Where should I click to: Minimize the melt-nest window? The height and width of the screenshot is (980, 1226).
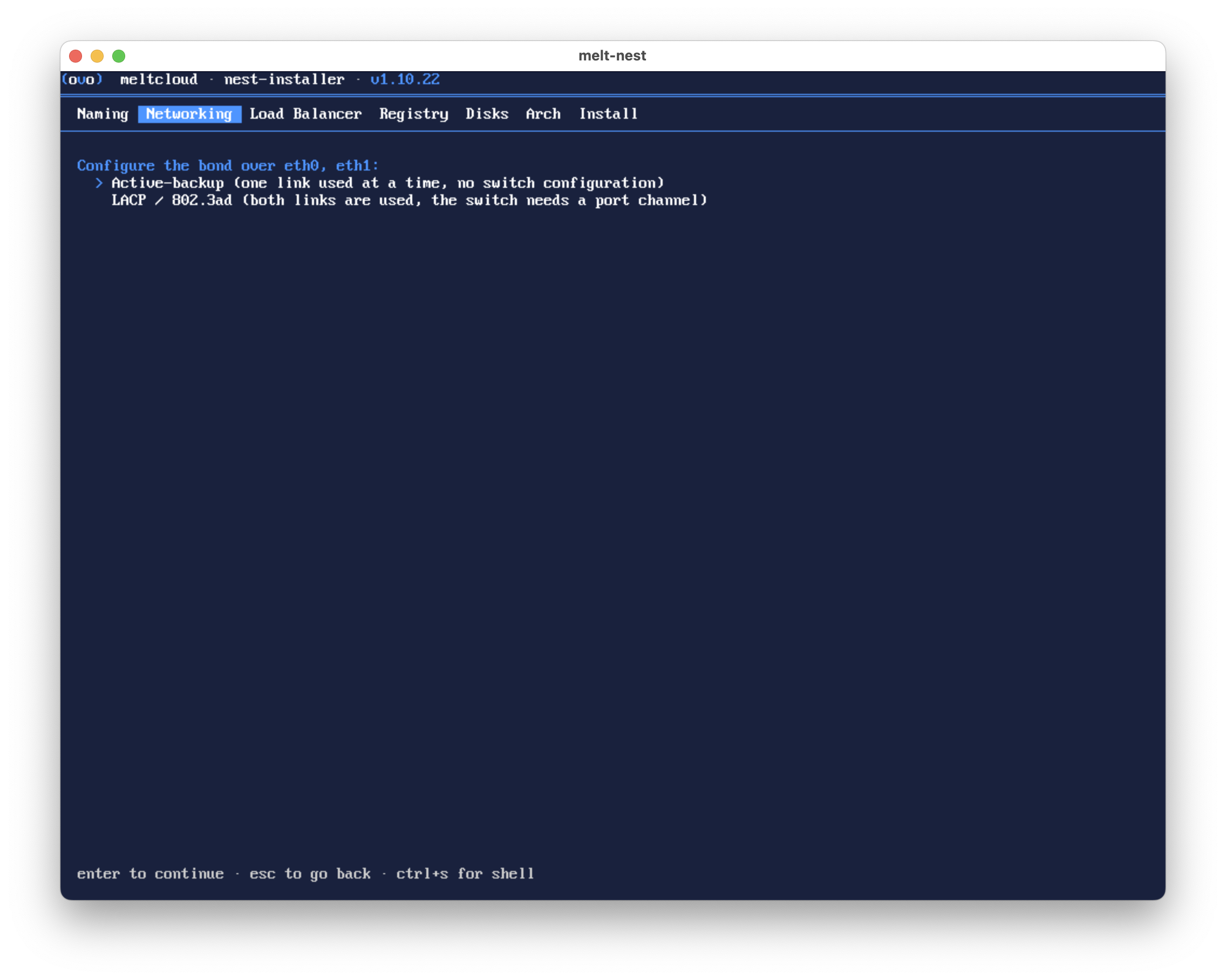[97, 56]
